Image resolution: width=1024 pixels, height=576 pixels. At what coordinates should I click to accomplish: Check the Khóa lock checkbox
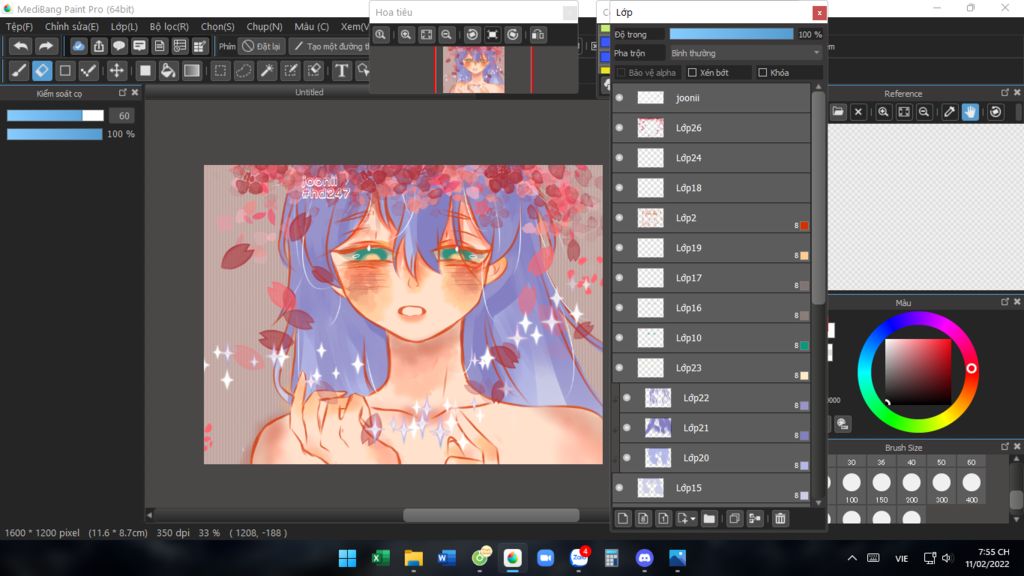tap(763, 73)
